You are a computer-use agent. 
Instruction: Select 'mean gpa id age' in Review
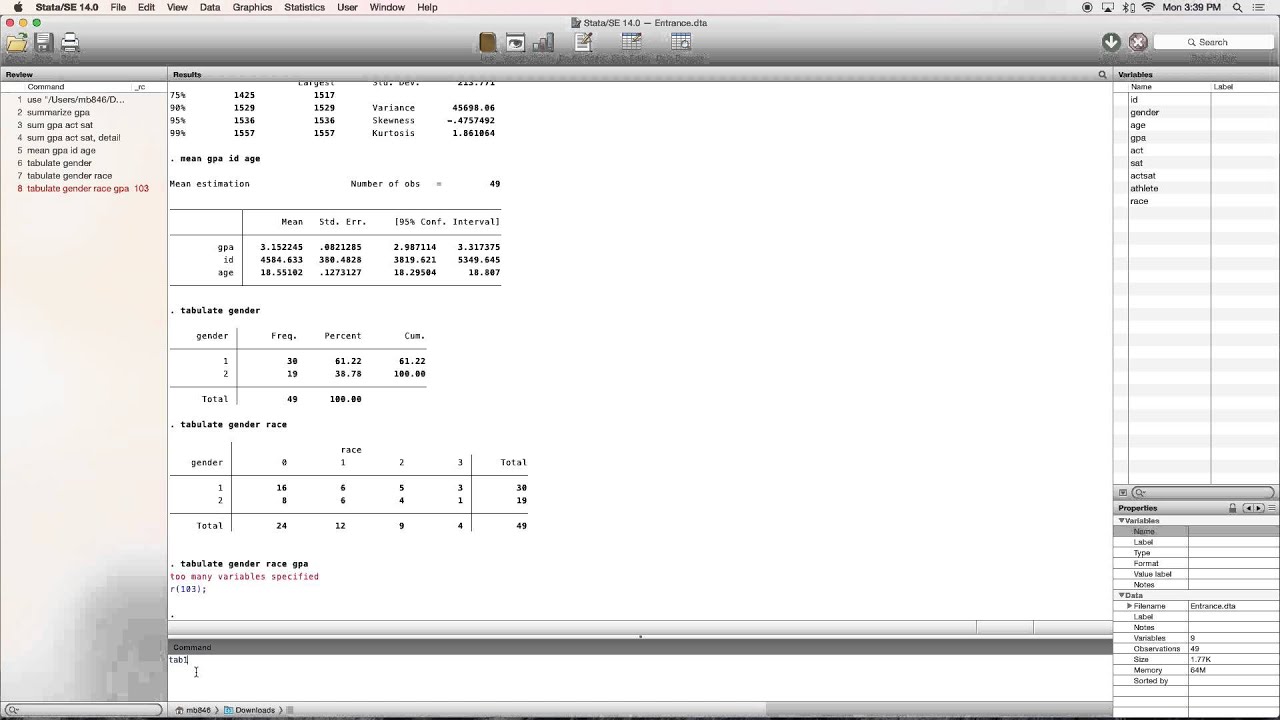click(61, 150)
